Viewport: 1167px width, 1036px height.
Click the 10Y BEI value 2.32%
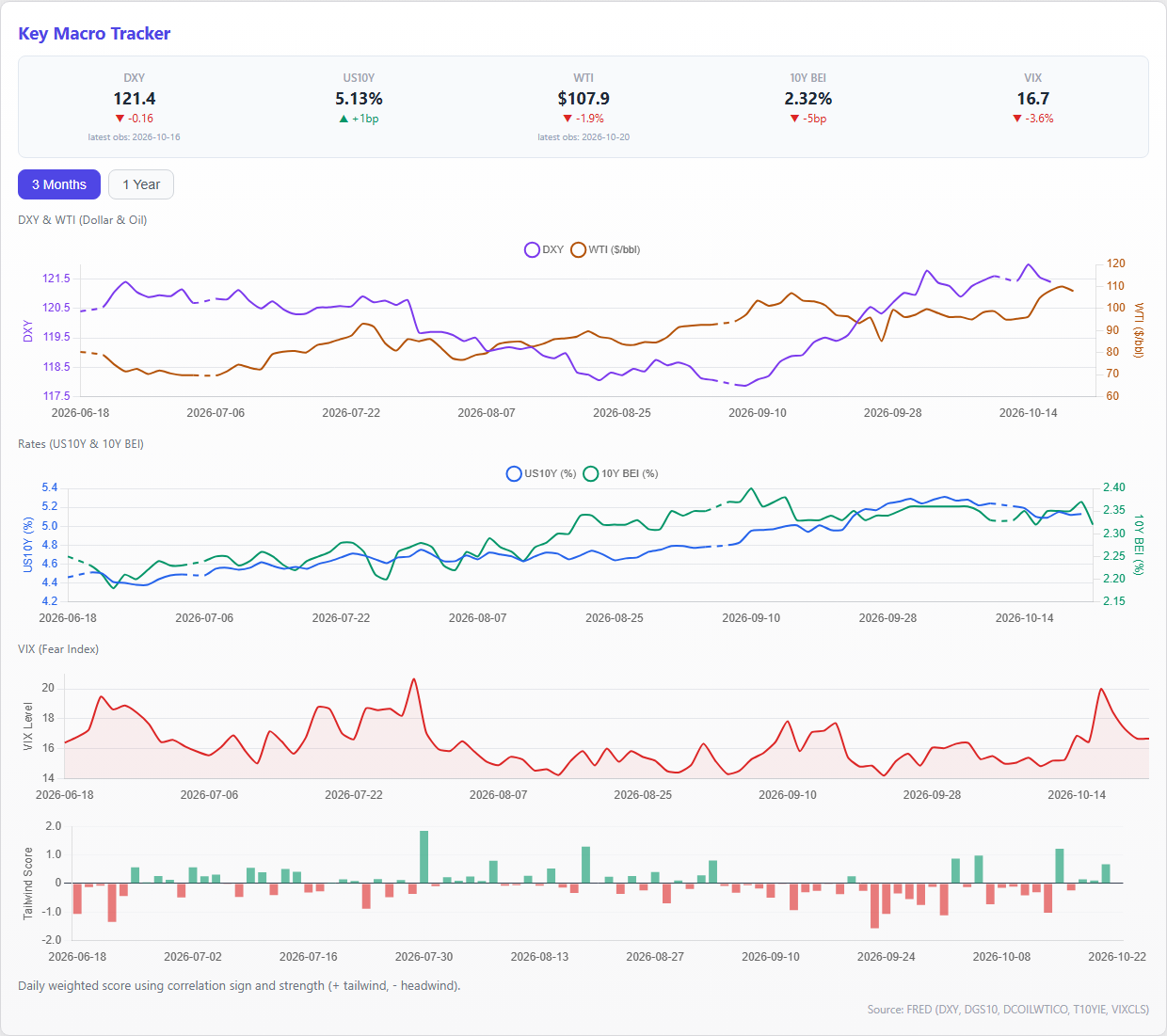point(808,99)
